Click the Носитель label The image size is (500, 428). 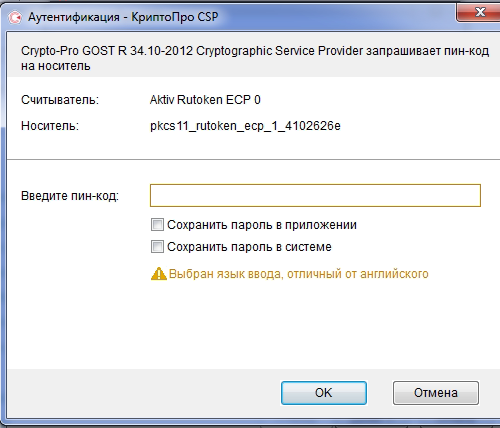tap(50, 126)
